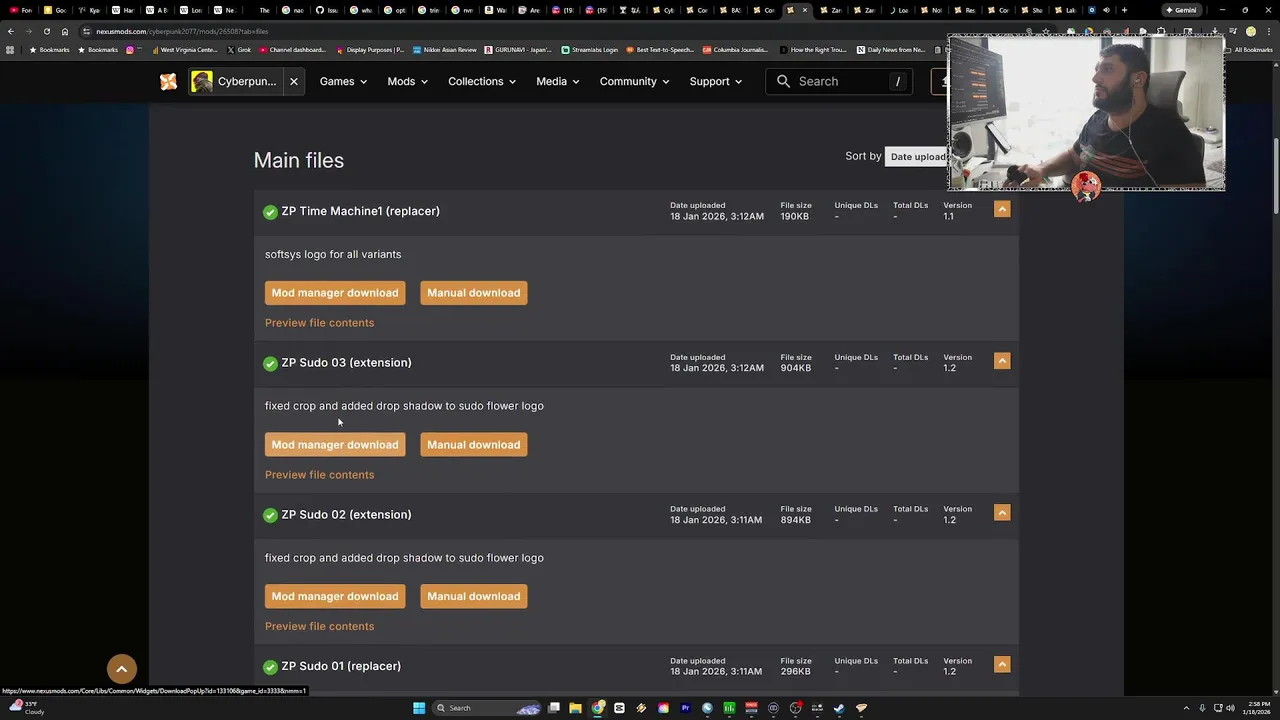Focus the site Search field
Image resolution: width=1280 pixels, height=720 pixels.
tap(839, 81)
